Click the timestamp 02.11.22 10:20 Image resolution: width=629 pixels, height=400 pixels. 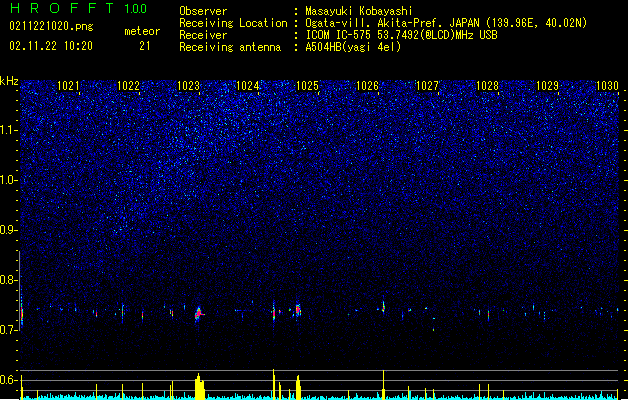click(51, 46)
